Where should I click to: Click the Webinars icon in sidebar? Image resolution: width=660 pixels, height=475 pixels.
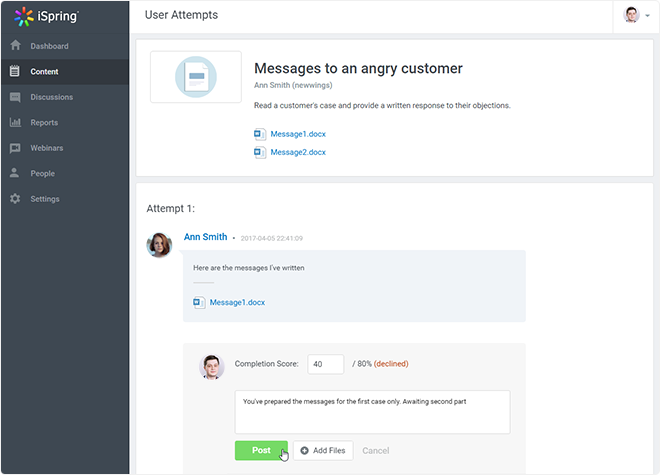pos(15,148)
